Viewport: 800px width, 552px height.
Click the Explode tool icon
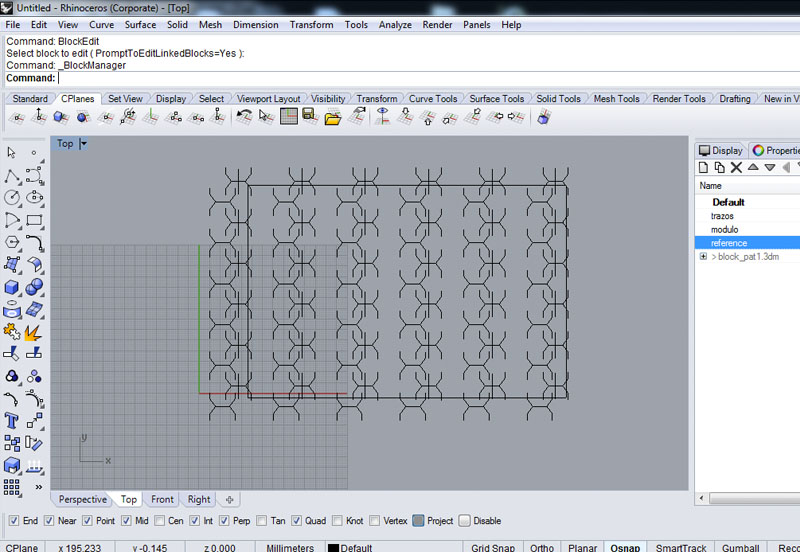click(x=34, y=332)
